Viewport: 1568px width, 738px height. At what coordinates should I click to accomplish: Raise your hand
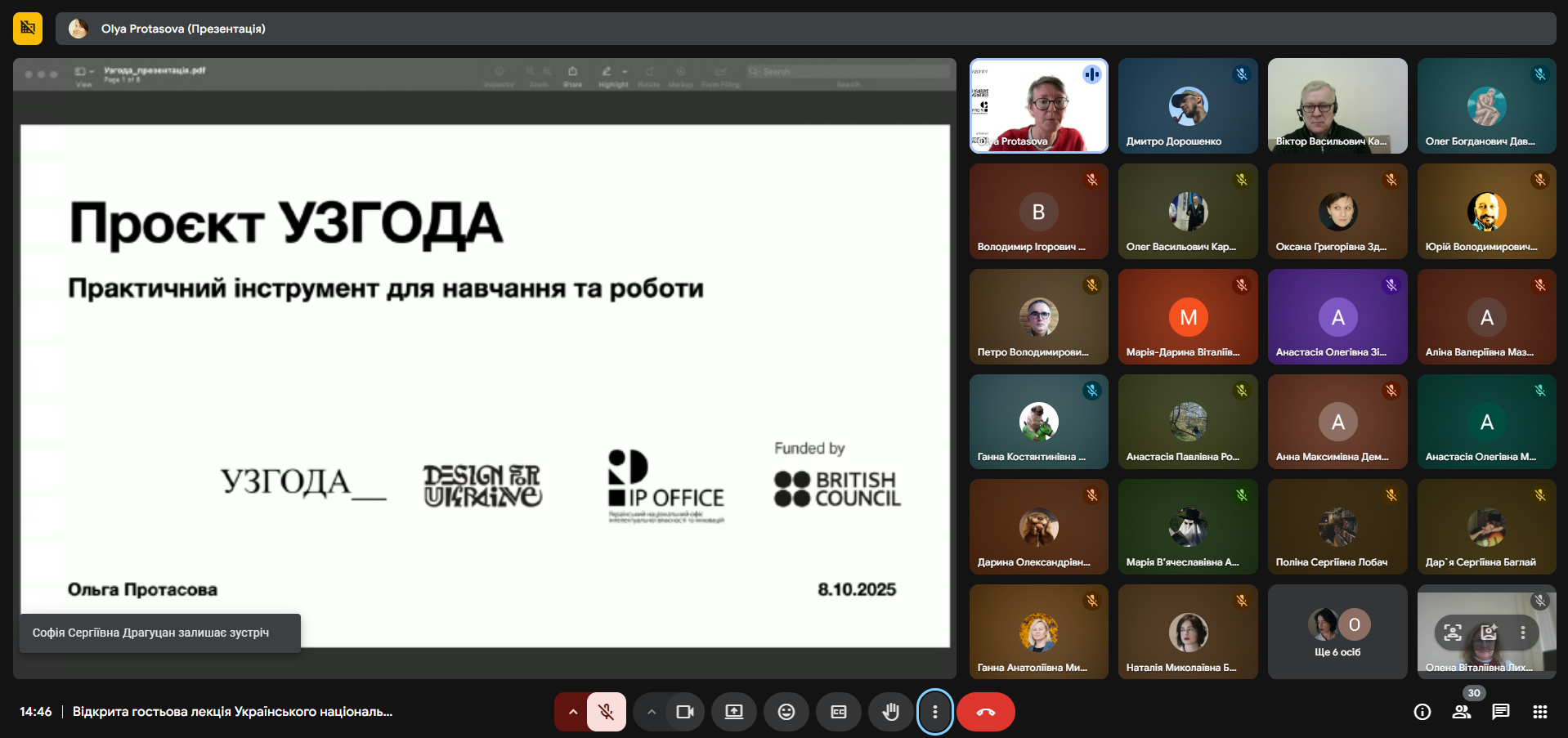(890, 712)
